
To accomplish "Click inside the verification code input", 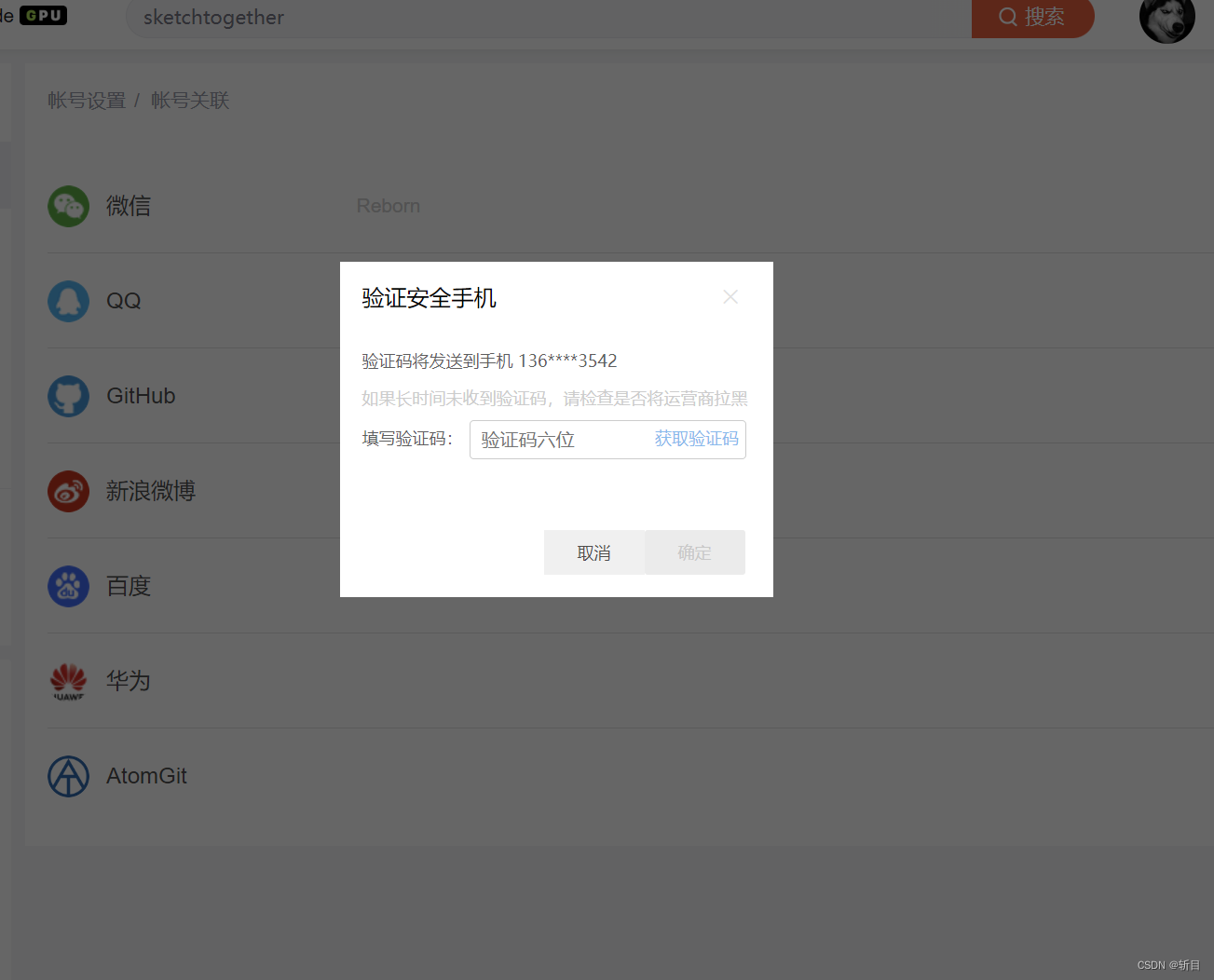I will (559, 439).
